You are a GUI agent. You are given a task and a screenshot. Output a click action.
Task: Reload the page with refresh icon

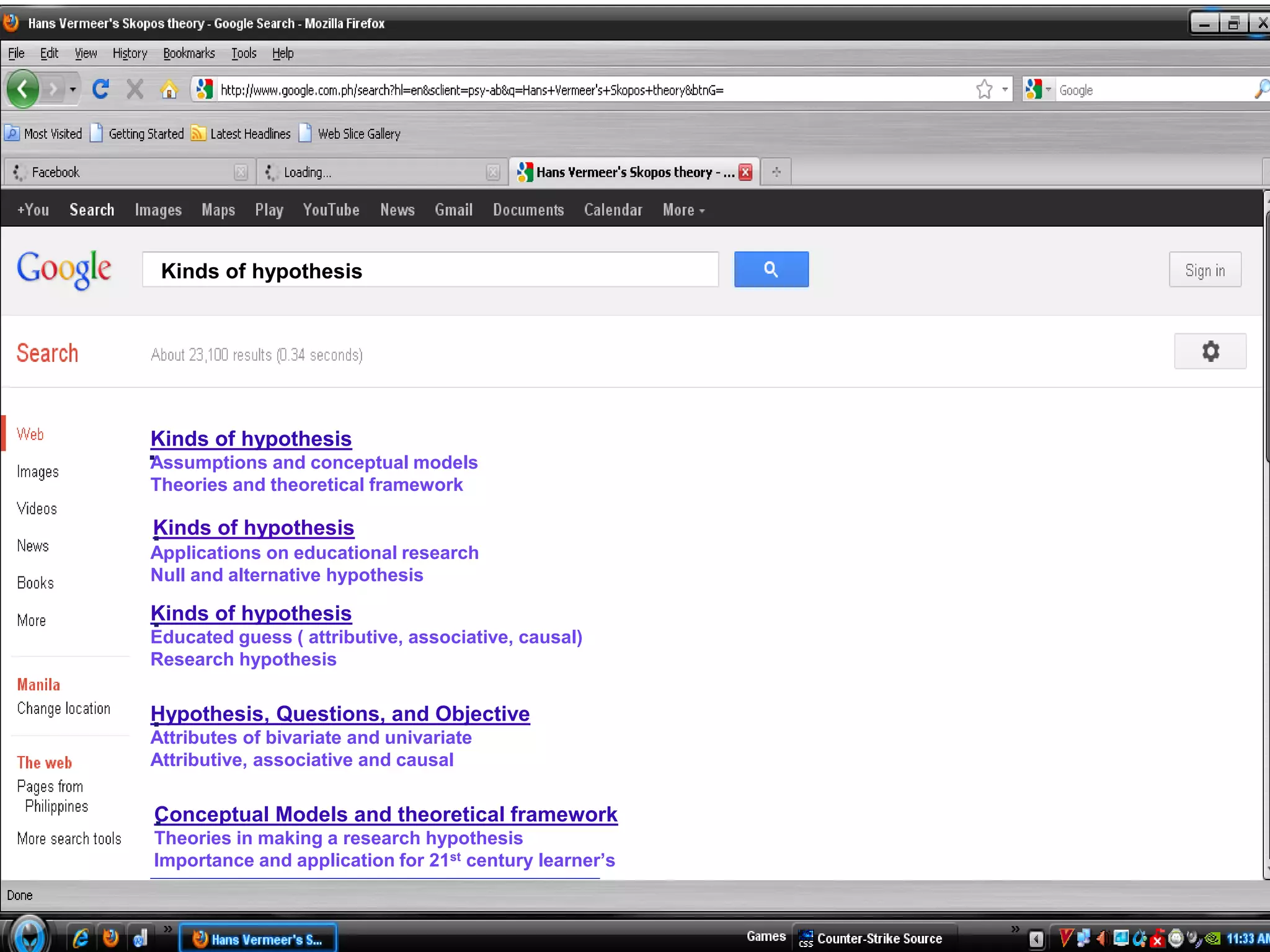pos(100,90)
